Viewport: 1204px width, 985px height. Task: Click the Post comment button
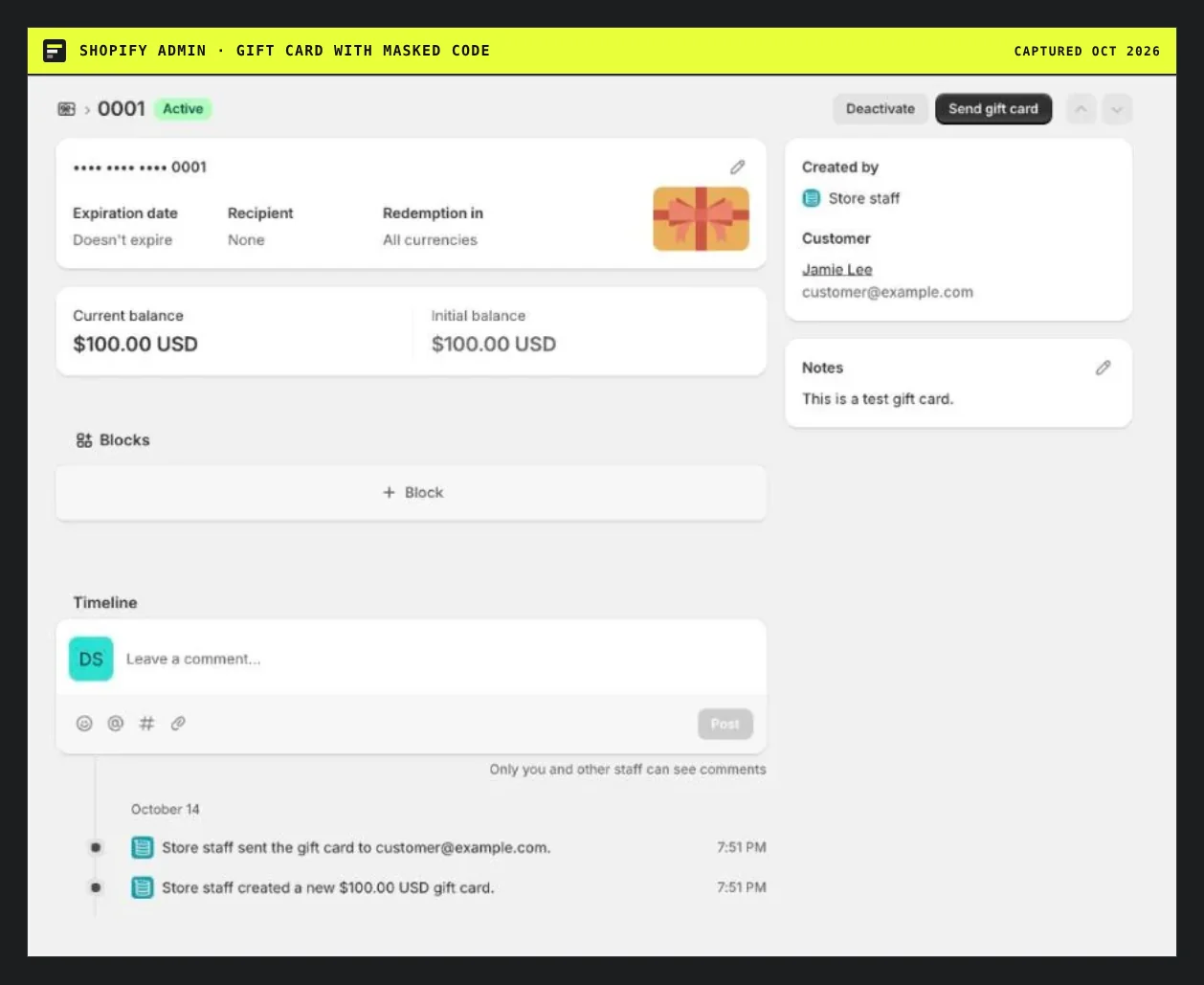tap(725, 724)
